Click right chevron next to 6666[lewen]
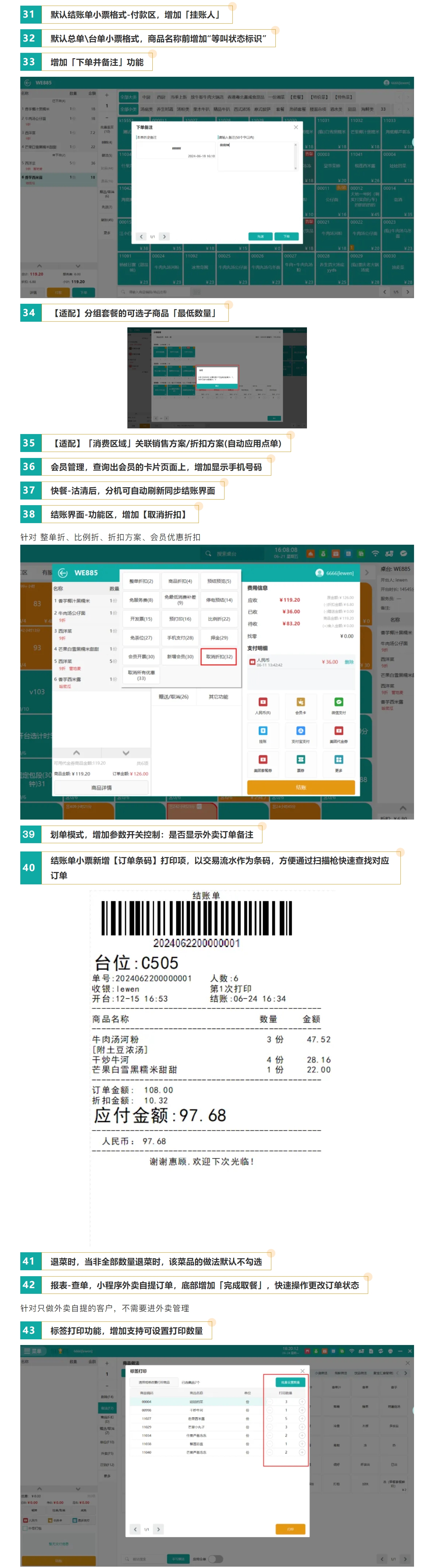Viewport: 426px width, 1568px height. point(367,573)
